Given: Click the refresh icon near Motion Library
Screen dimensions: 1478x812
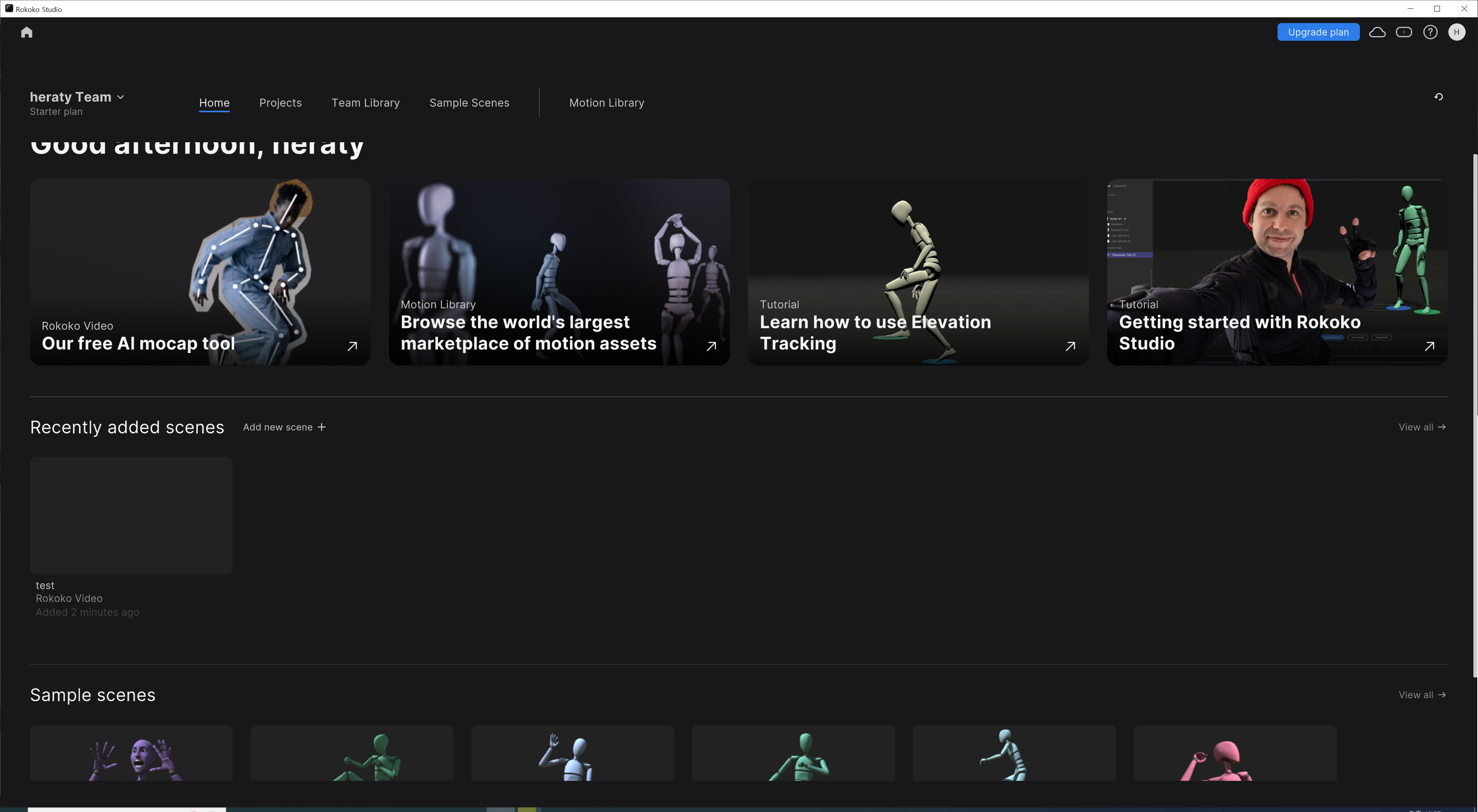Looking at the screenshot, I should pos(1438,97).
